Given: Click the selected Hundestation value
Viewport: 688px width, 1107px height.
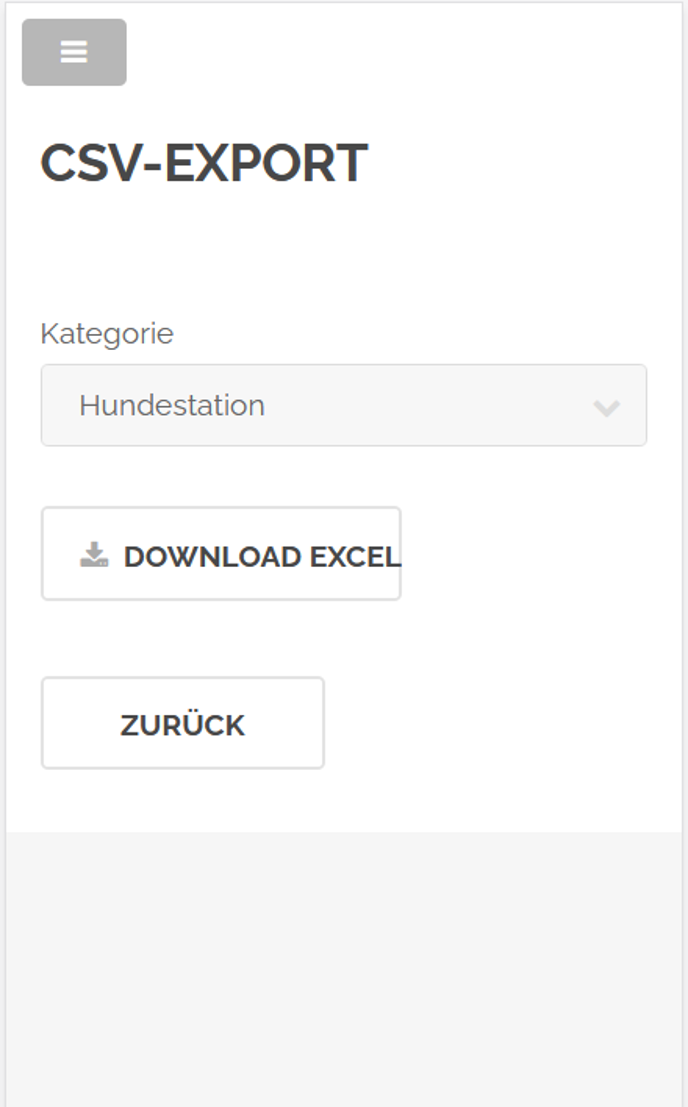Looking at the screenshot, I should (x=172, y=405).
